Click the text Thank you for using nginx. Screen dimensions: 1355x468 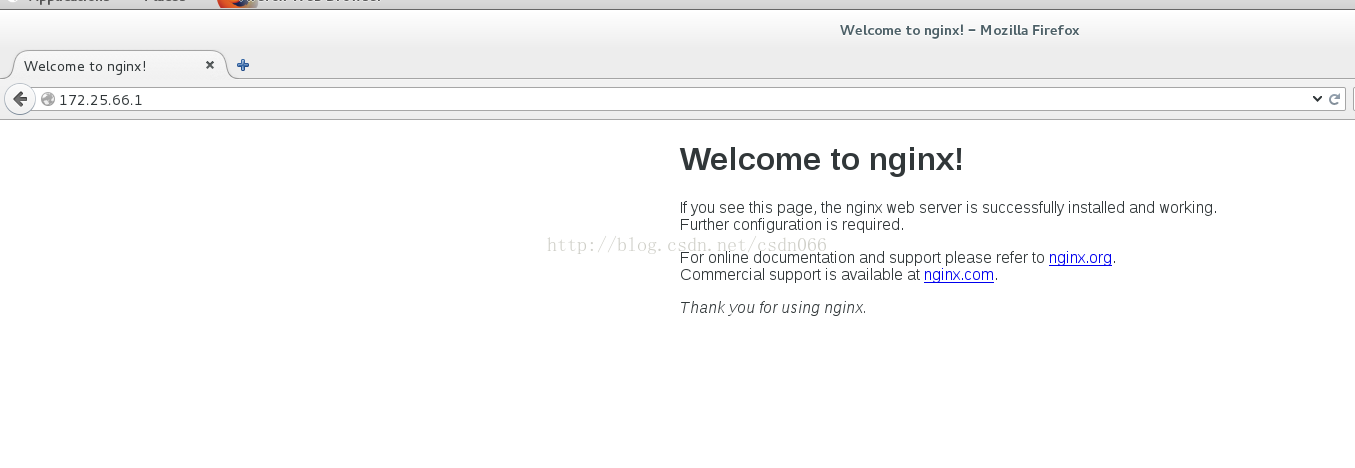(773, 308)
